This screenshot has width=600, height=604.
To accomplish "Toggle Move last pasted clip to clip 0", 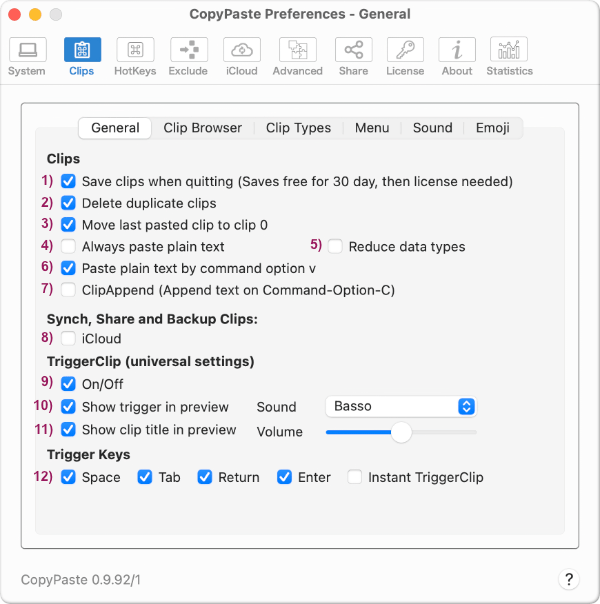I will click(68, 225).
